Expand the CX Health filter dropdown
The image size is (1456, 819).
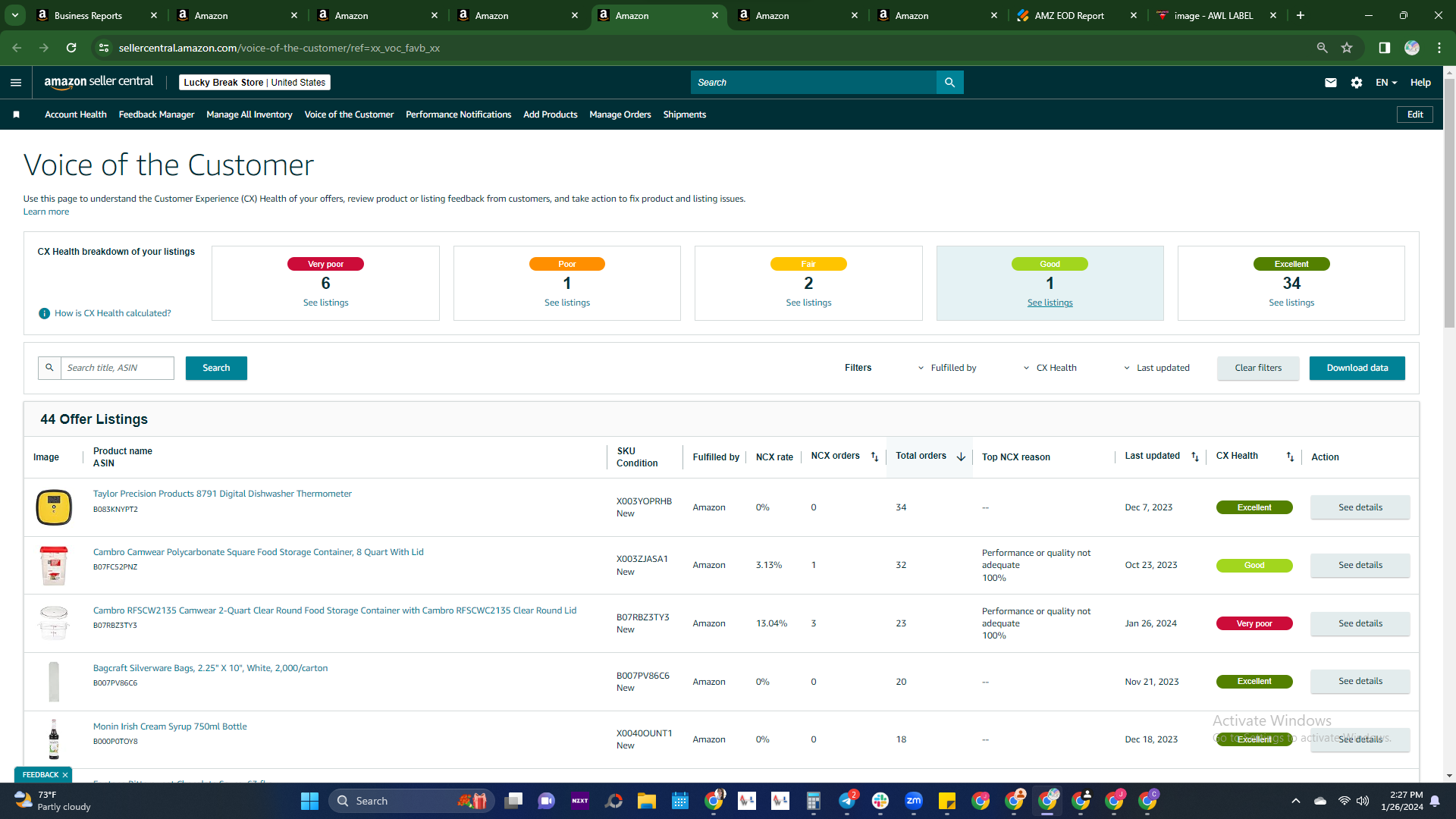point(1050,368)
